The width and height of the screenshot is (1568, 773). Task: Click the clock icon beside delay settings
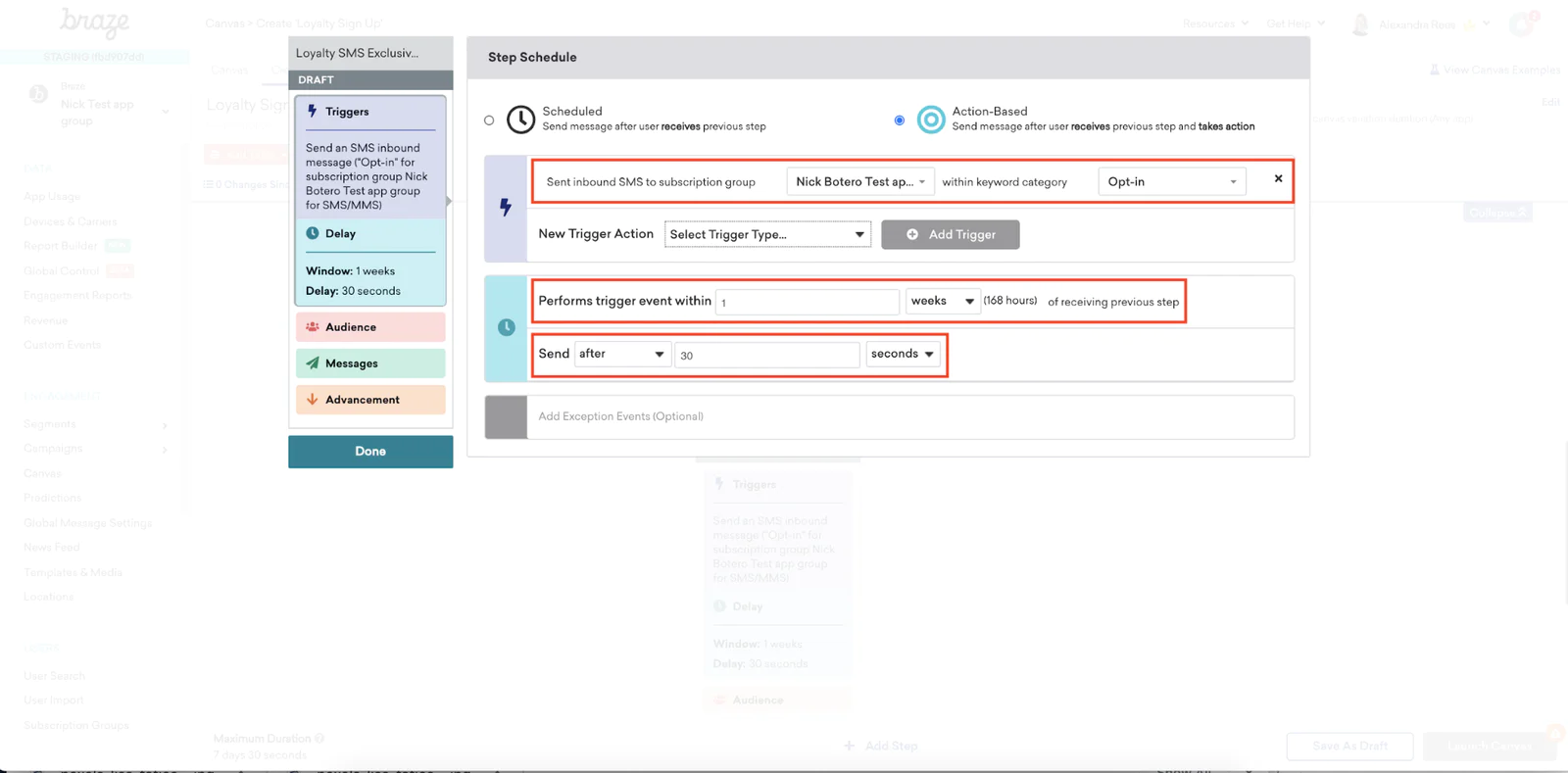pos(507,327)
